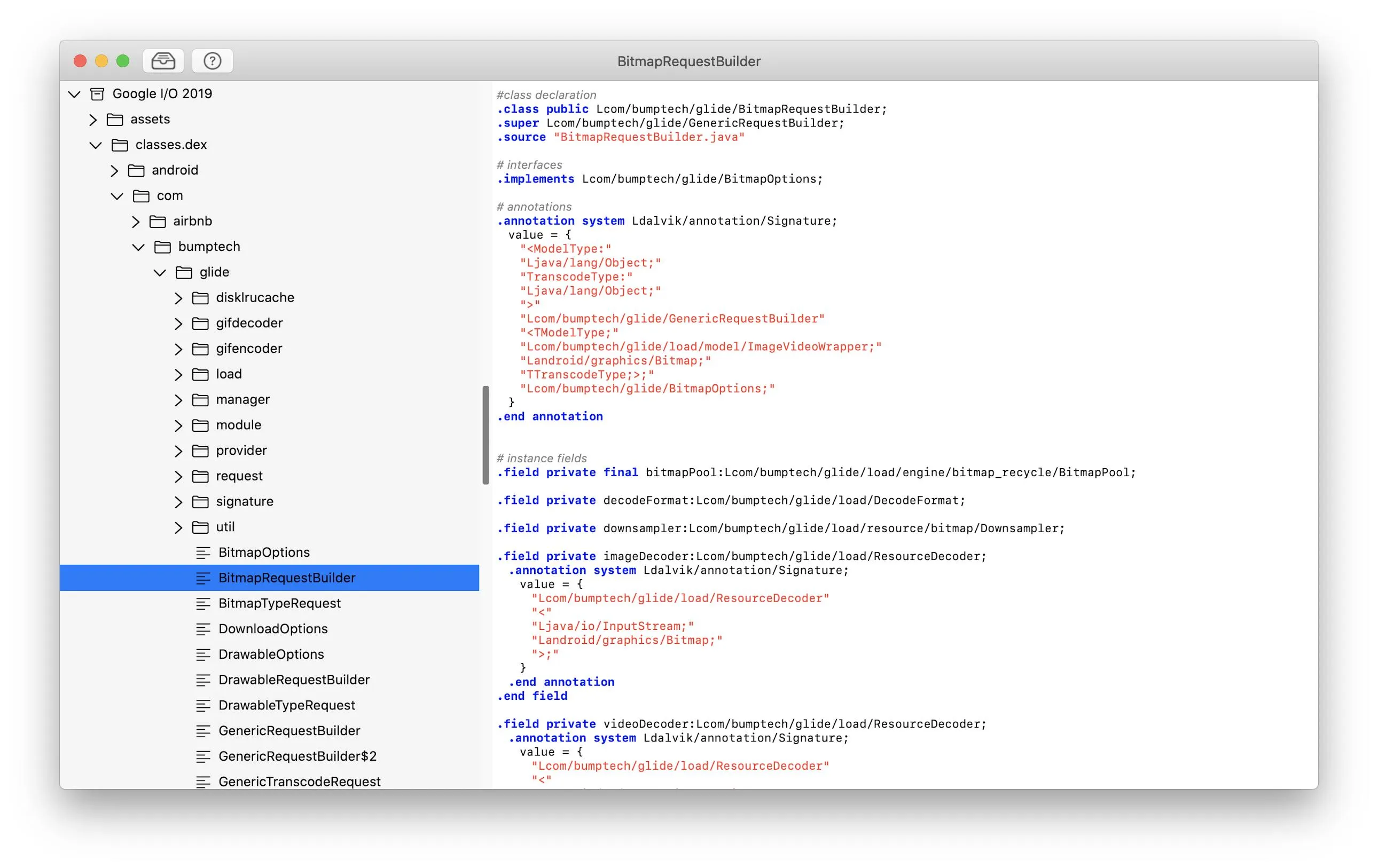
Task: Click the GenericRequestBuilder$2 file icon
Action: (203, 756)
